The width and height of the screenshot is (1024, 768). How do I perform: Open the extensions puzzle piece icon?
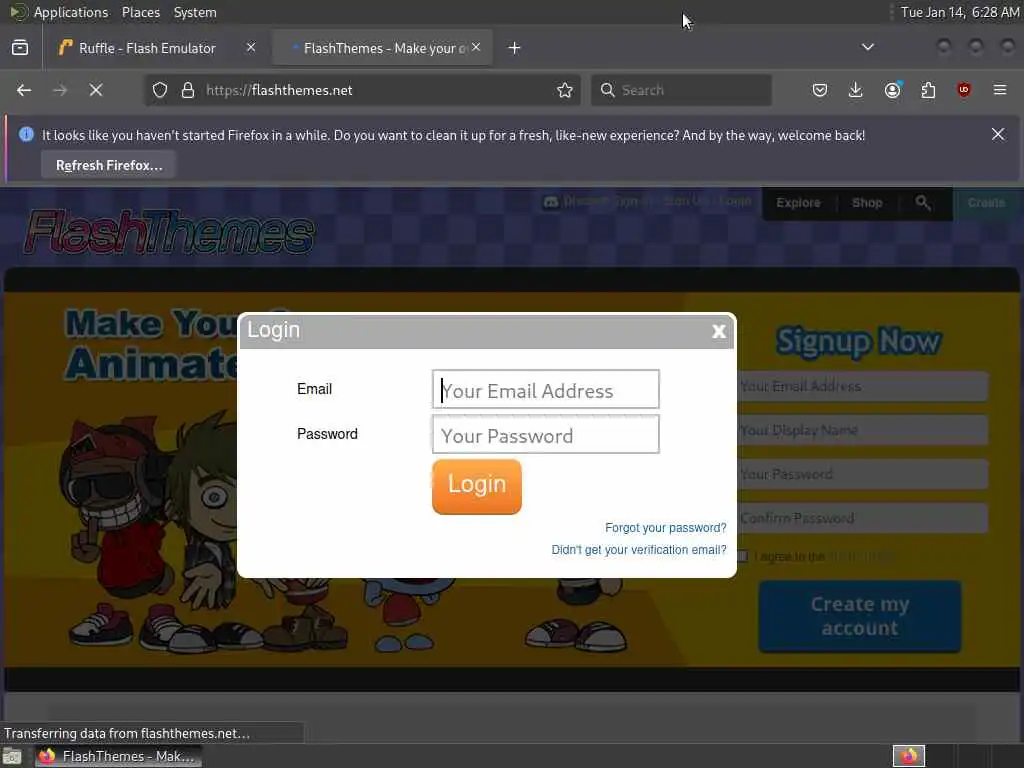(928, 90)
